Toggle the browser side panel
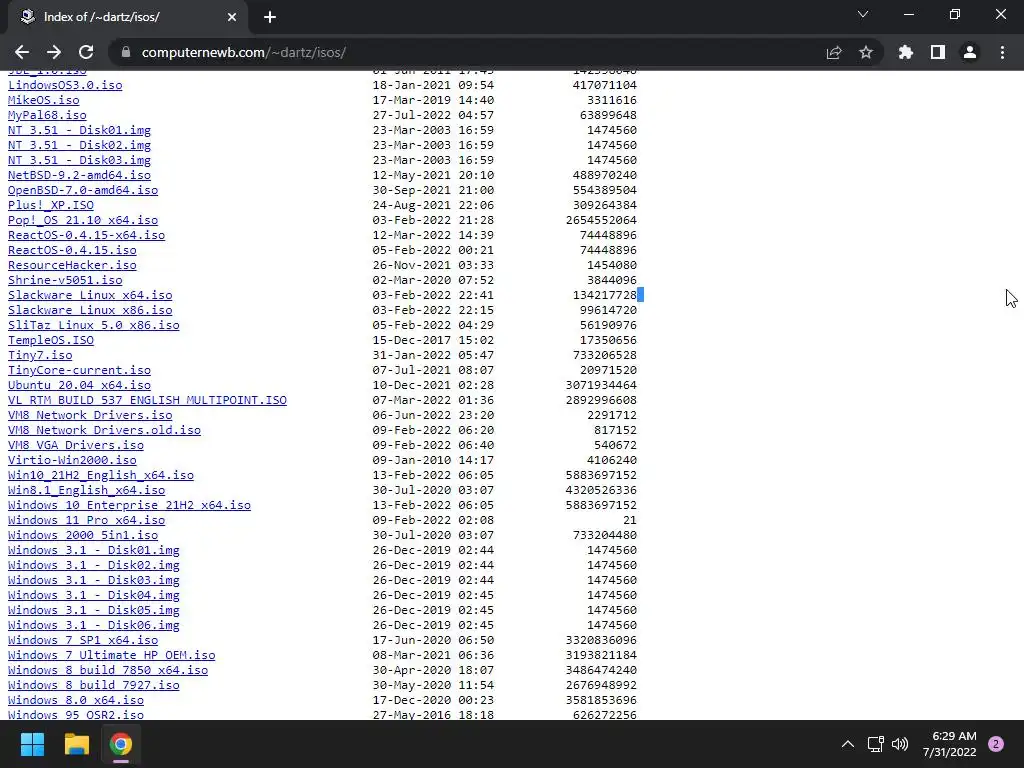Screen dimensions: 1024x768 point(938,52)
